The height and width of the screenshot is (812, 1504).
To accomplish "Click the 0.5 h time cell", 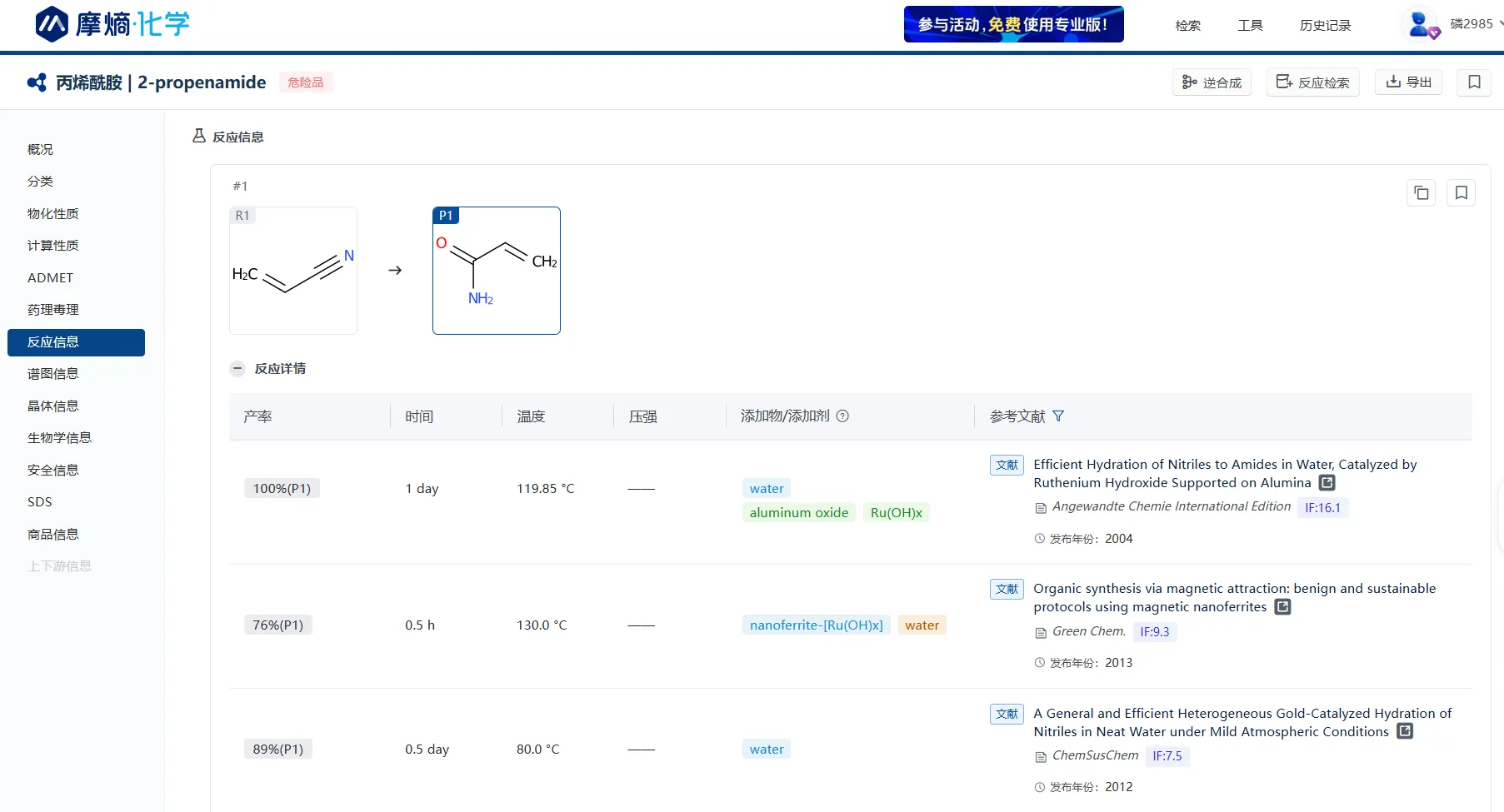I will click(420, 625).
